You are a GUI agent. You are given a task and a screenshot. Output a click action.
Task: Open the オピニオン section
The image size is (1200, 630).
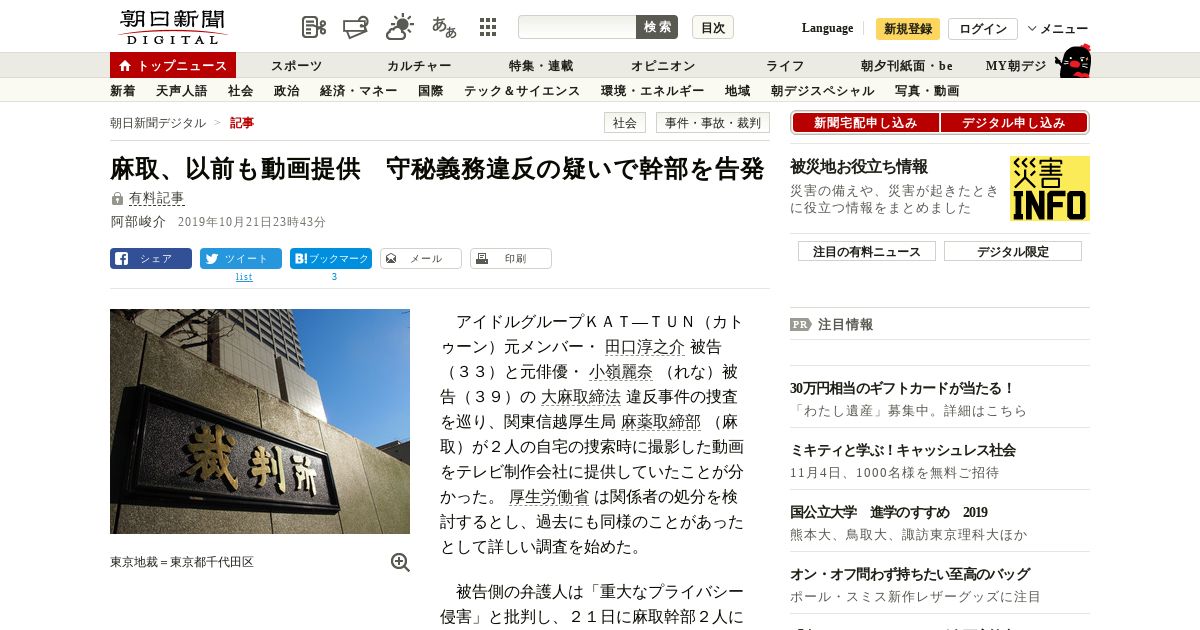tap(663, 66)
